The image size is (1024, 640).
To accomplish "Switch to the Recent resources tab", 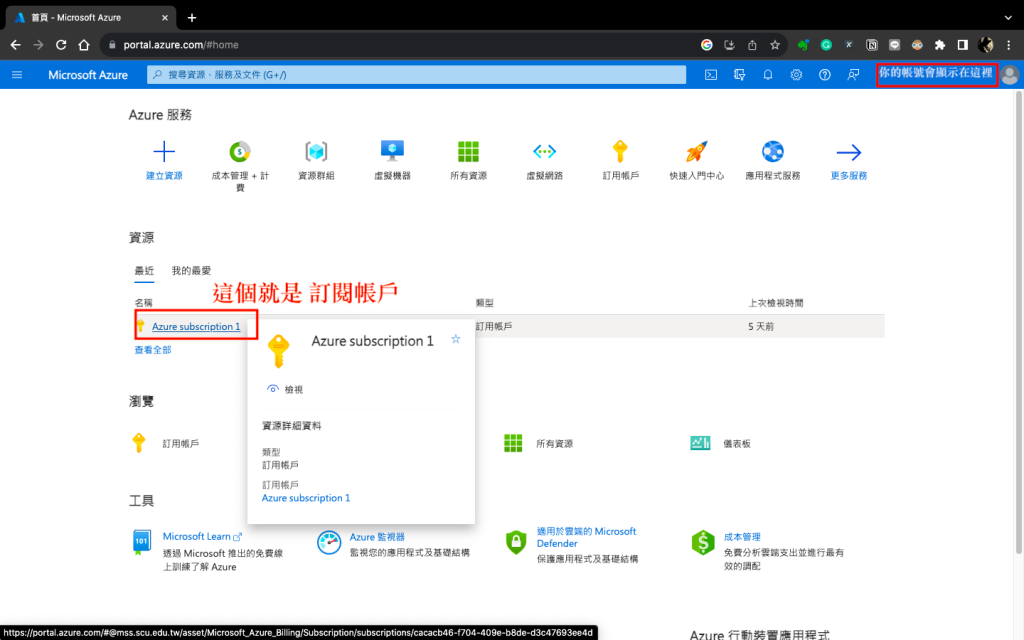I will coord(144,270).
